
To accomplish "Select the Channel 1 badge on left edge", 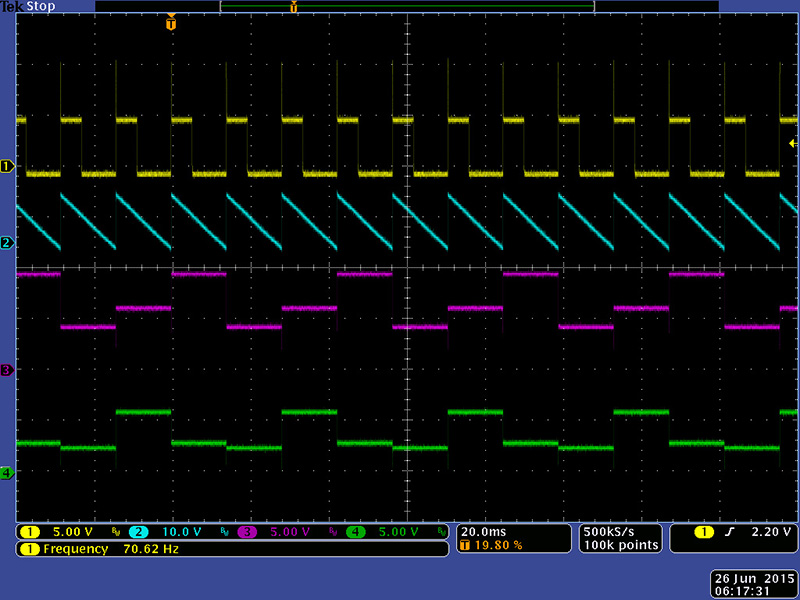I will [5, 167].
